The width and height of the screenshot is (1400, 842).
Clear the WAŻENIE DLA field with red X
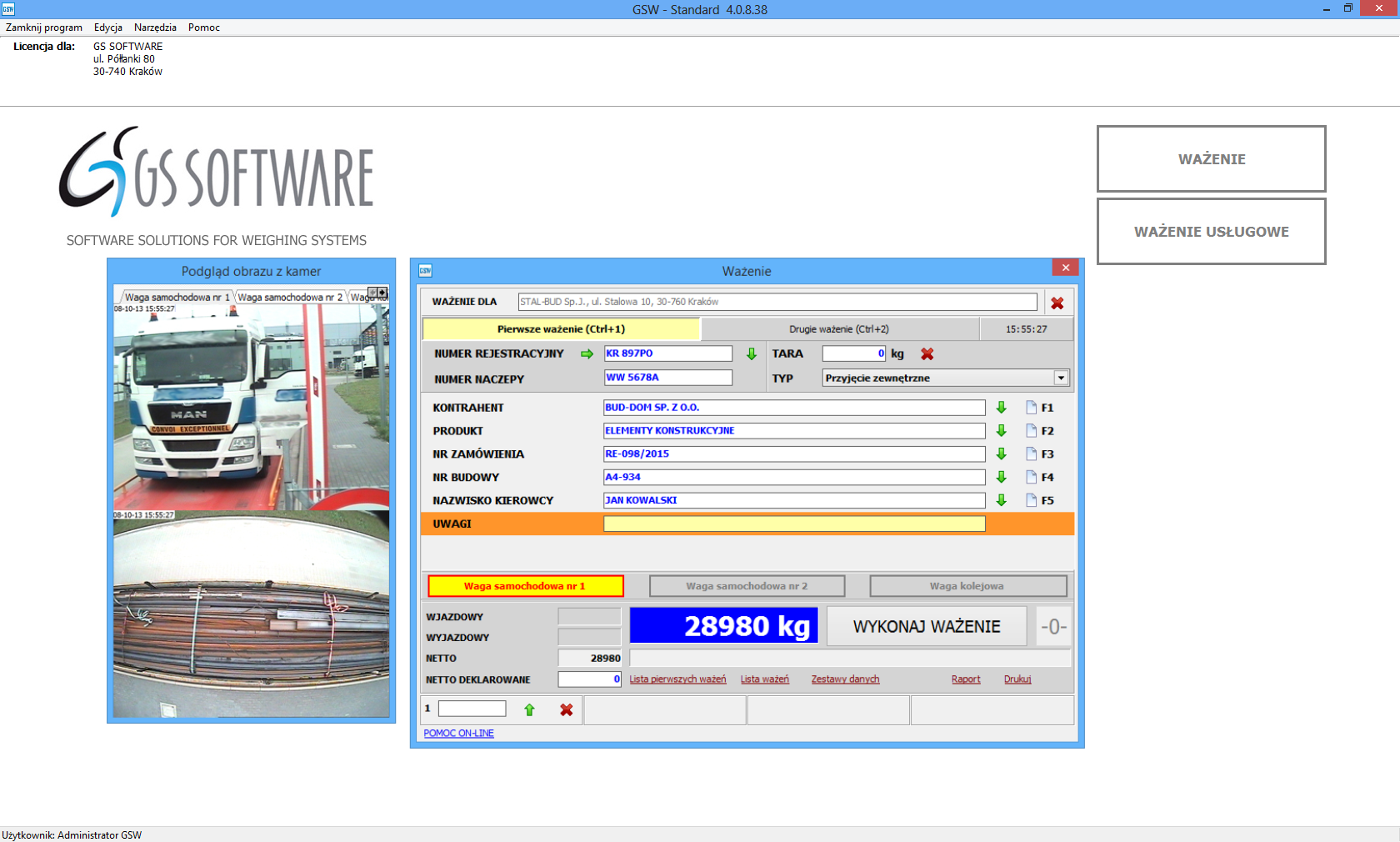1057,303
